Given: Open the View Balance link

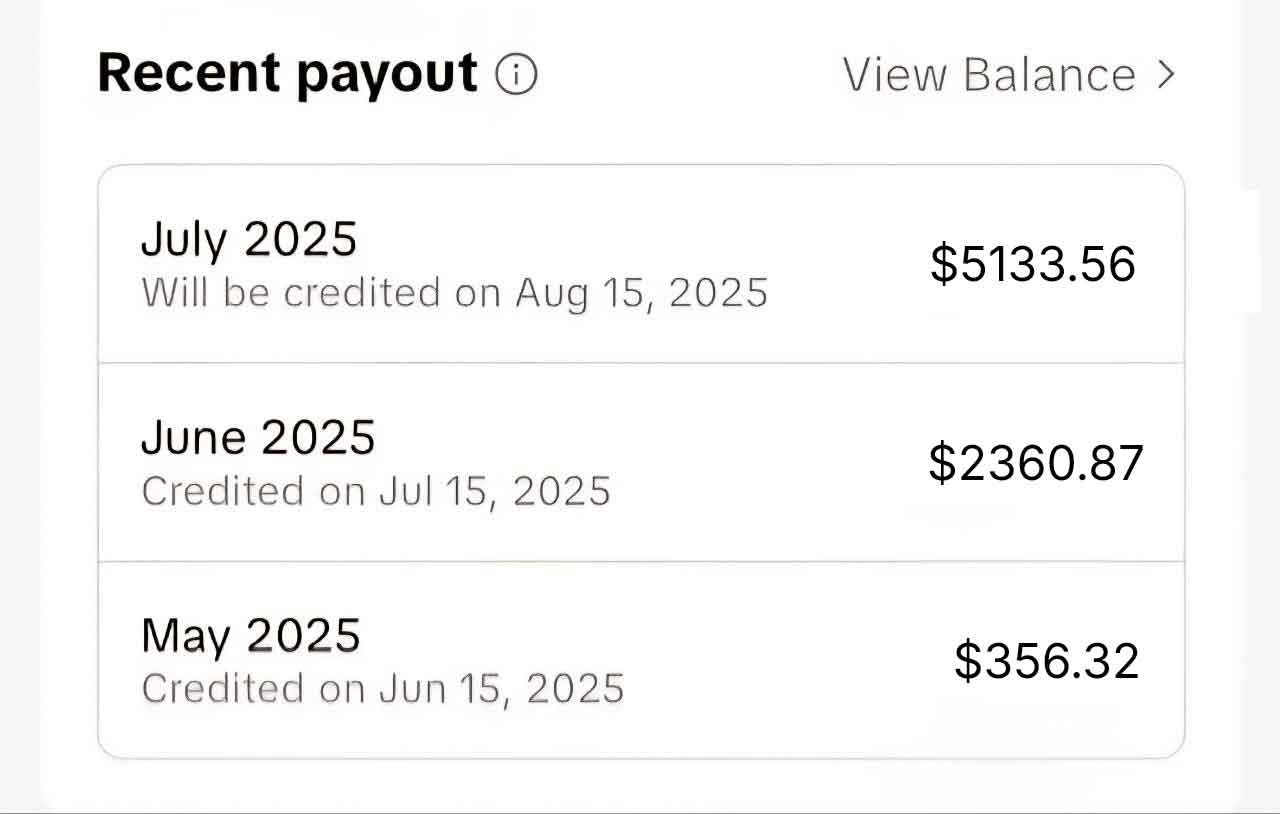Looking at the screenshot, I should [989, 75].
